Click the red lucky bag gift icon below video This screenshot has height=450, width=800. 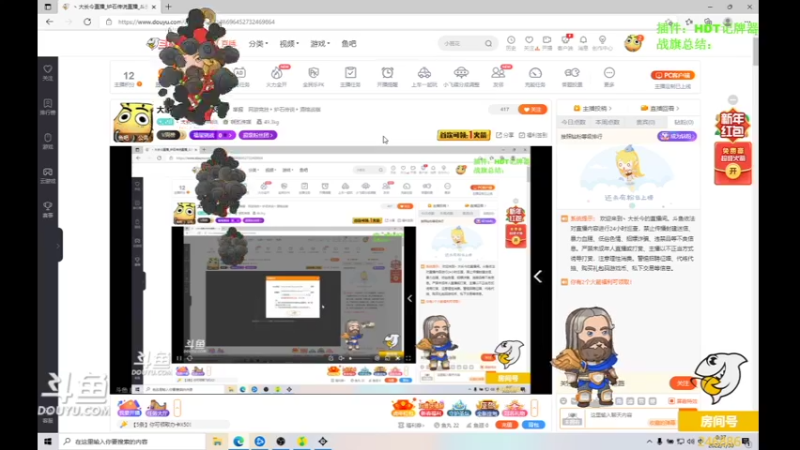(x=403, y=408)
